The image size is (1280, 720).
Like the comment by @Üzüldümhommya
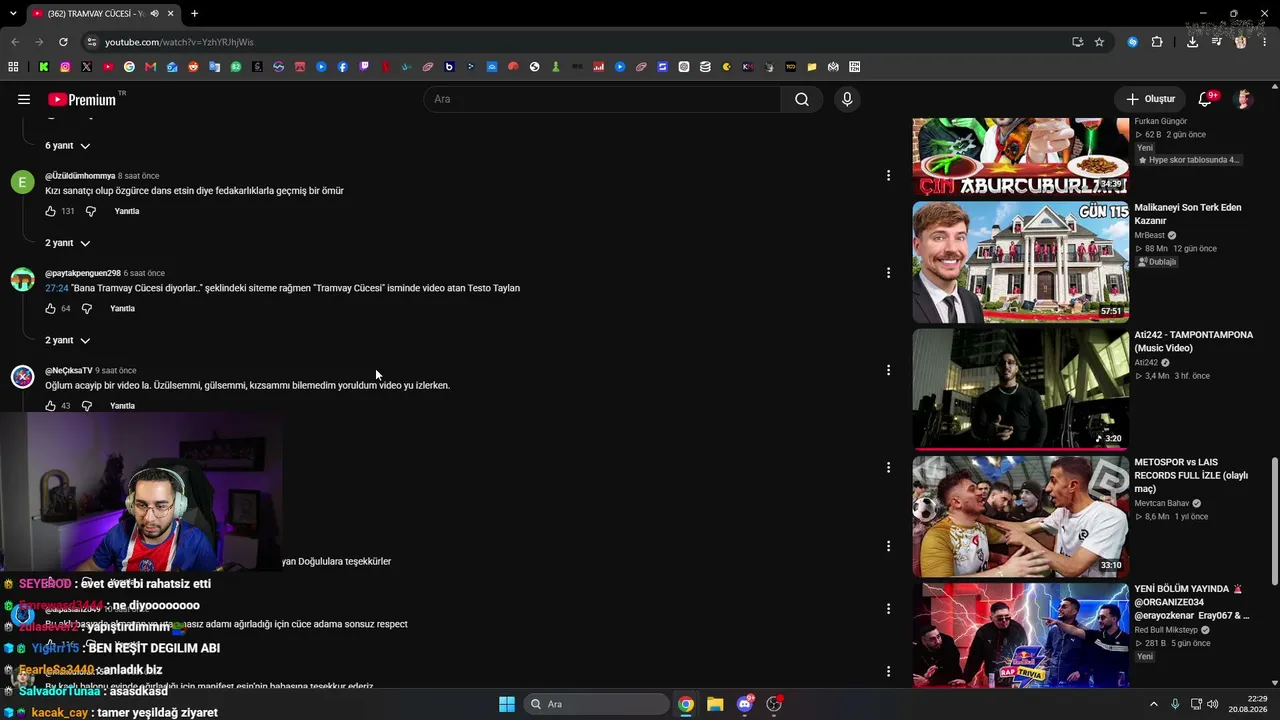coord(50,211)
